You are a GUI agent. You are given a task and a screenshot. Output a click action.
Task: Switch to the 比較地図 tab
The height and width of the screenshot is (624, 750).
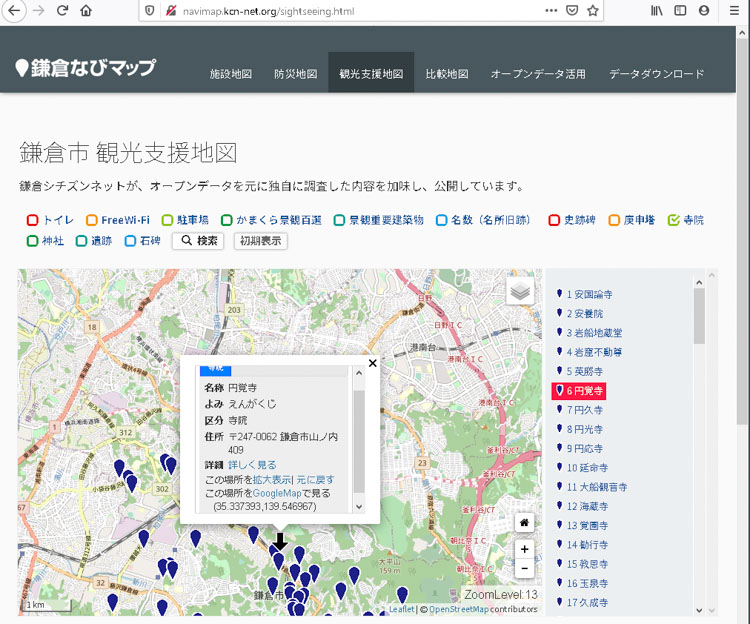[x=446, y=74]
